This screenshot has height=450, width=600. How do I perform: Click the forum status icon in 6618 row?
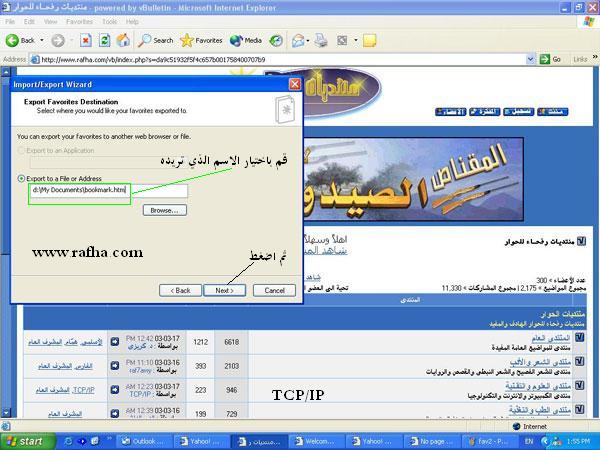pos(580,338)
